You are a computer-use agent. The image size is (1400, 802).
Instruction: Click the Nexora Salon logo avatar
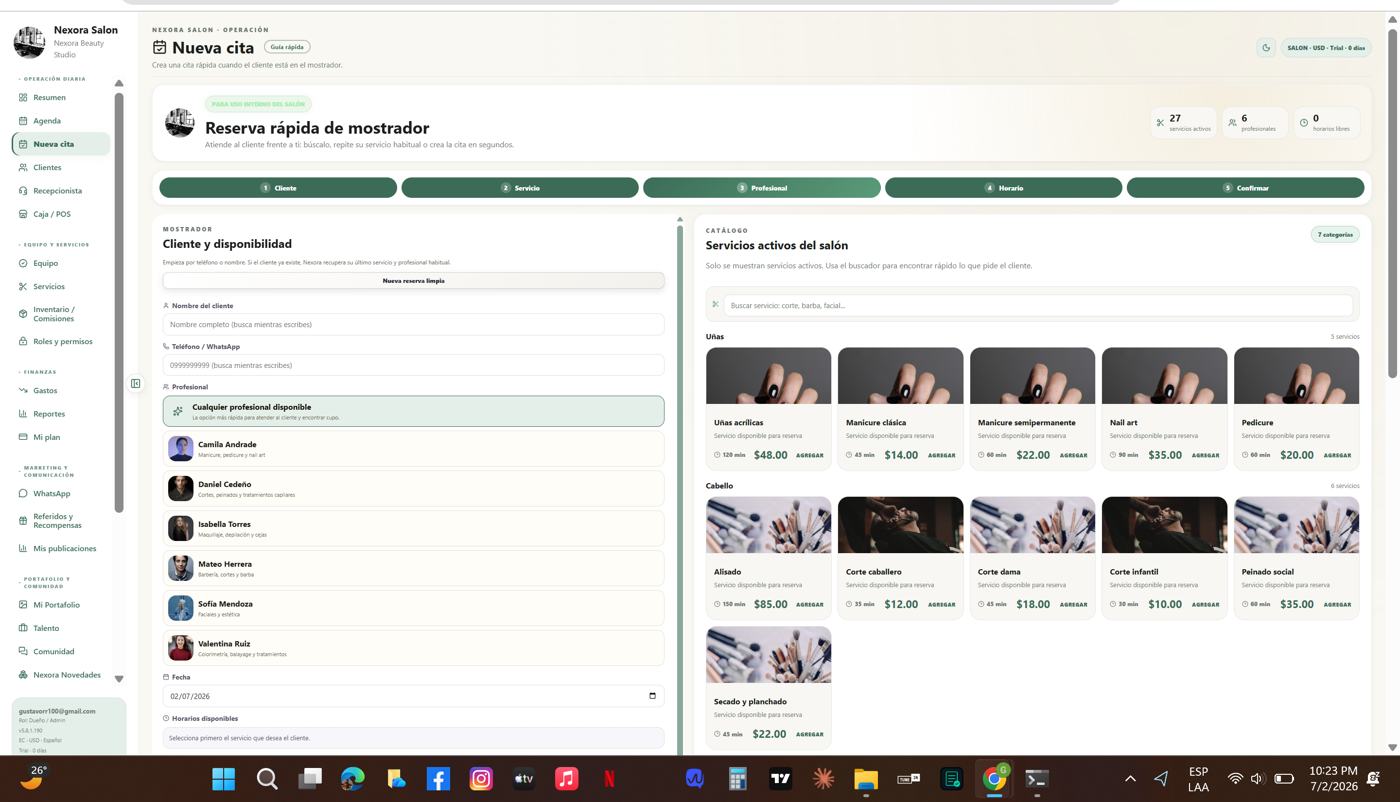coord(29,42)
